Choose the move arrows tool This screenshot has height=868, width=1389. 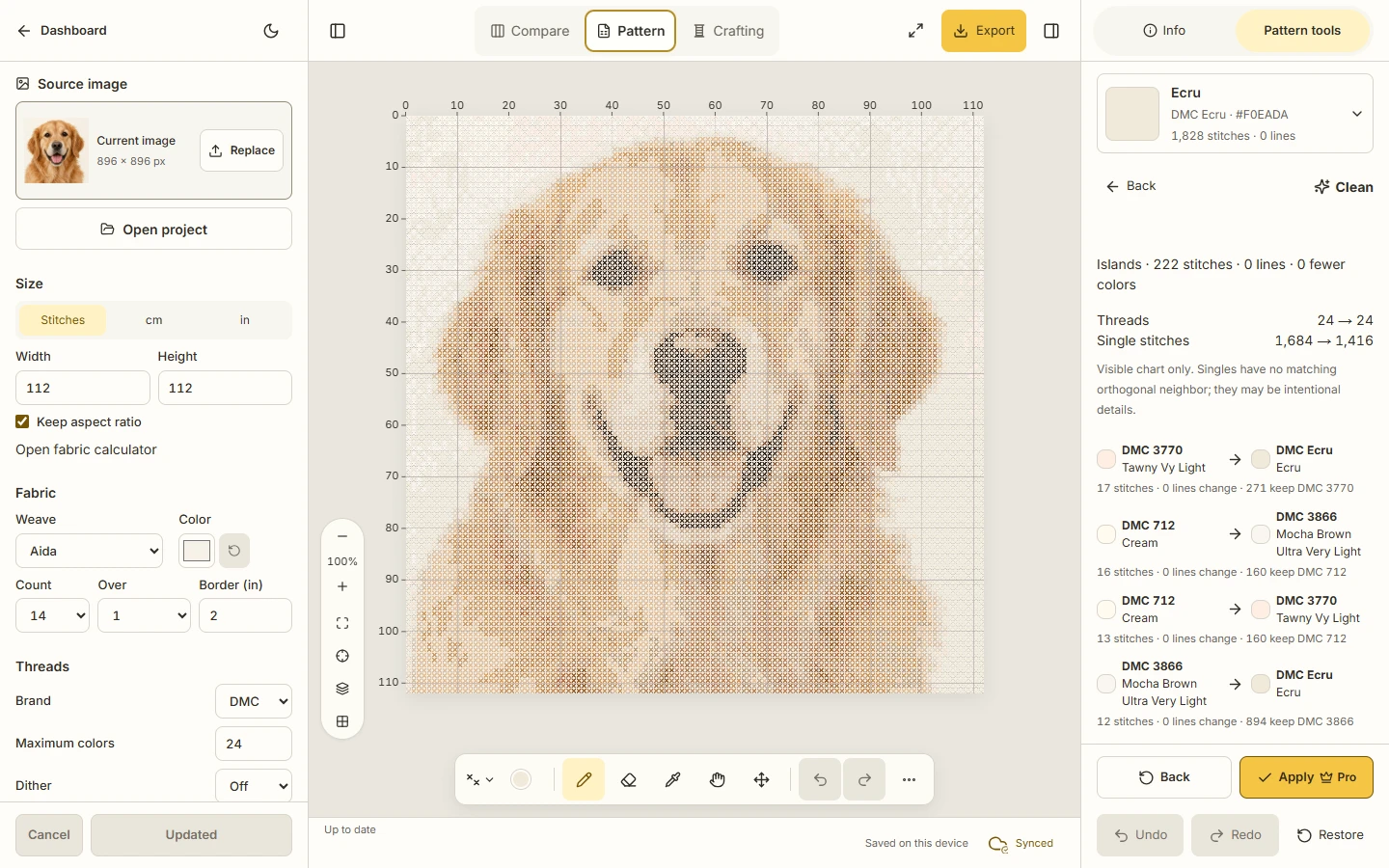pos(762,779)
